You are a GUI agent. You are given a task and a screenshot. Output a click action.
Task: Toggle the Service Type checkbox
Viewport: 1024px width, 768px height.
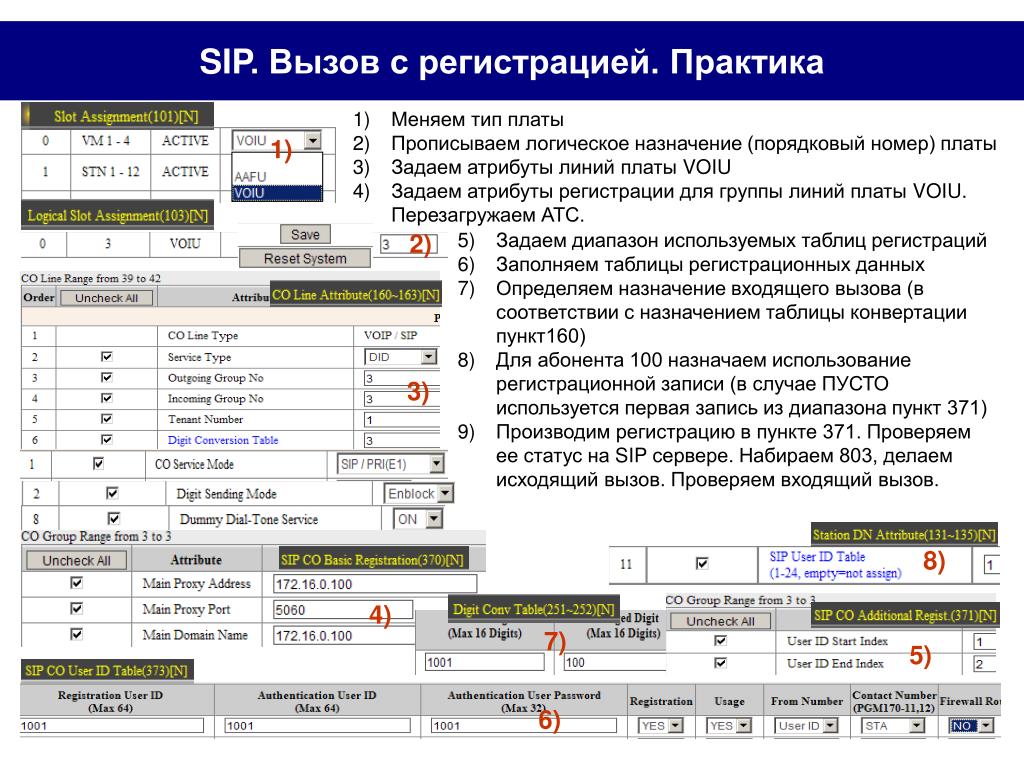(x=106, y=357)
